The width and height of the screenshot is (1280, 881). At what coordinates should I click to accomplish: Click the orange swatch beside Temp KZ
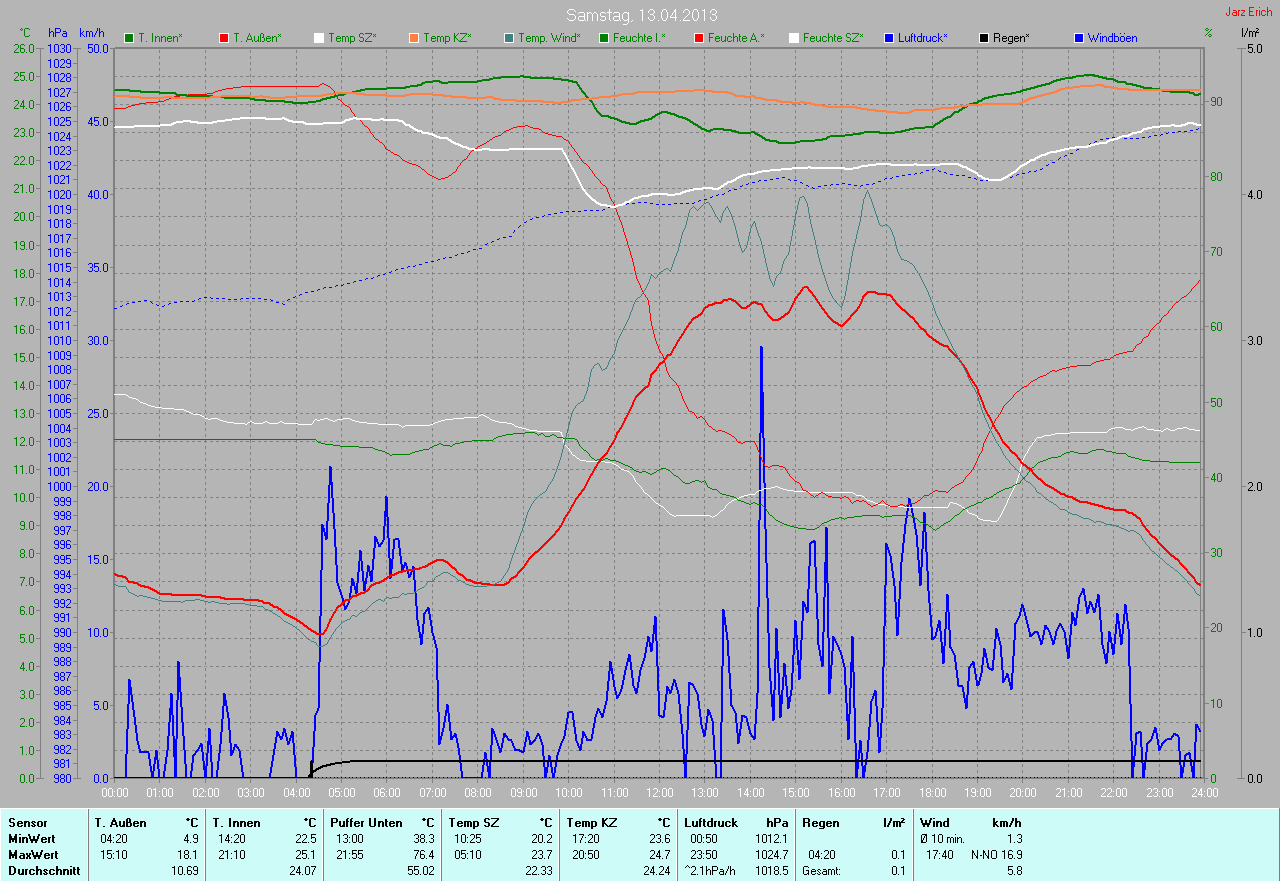coord(414,38)
